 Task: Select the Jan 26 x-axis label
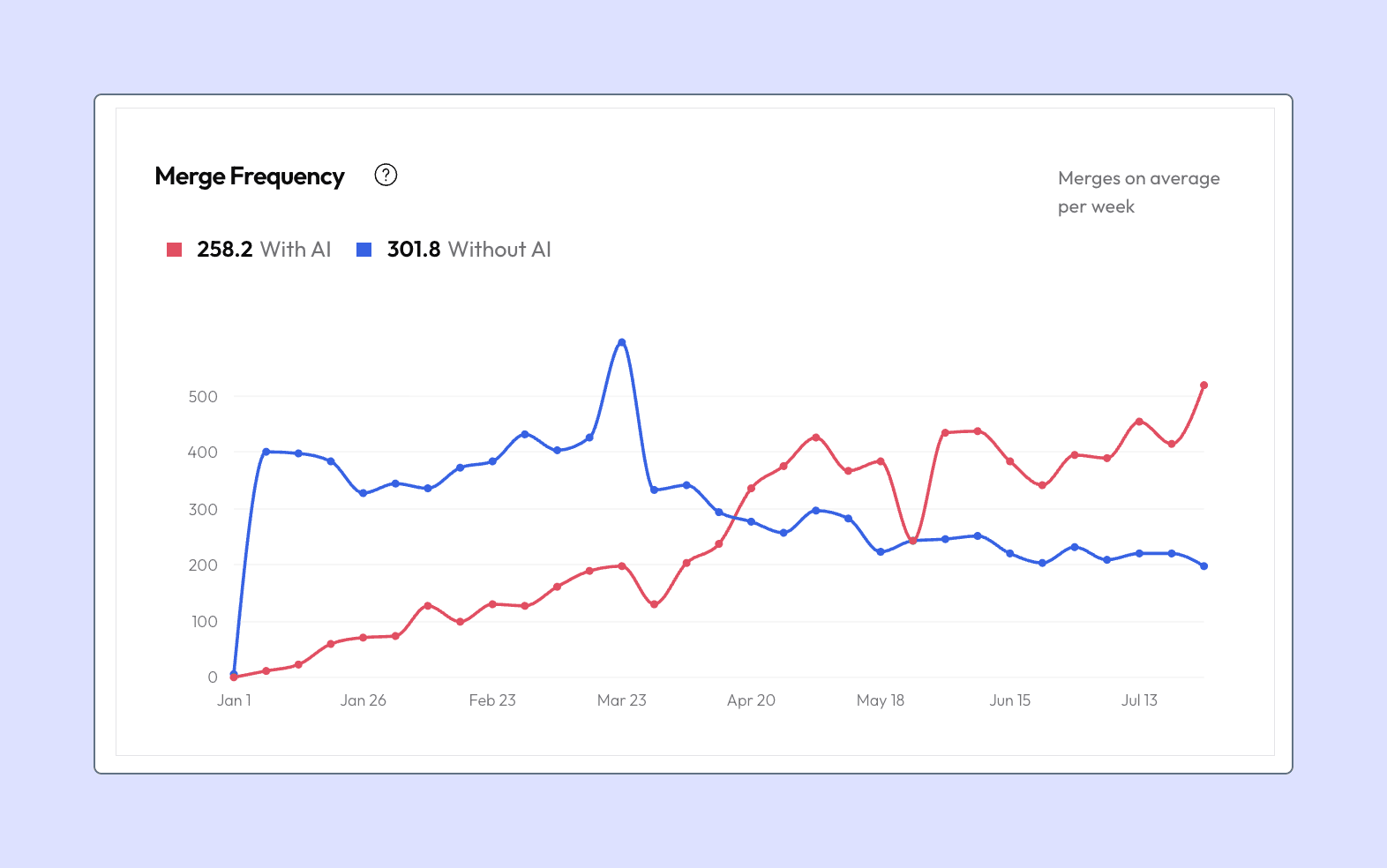(364, 700)
